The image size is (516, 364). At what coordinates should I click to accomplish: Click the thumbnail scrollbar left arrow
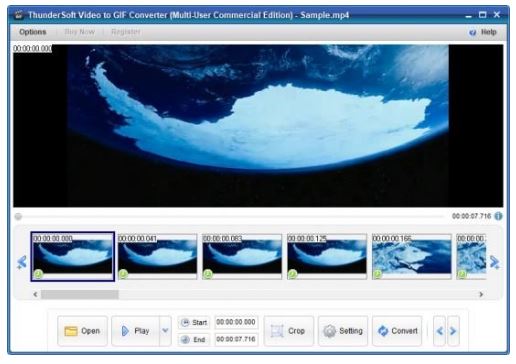tap(35, 294)
